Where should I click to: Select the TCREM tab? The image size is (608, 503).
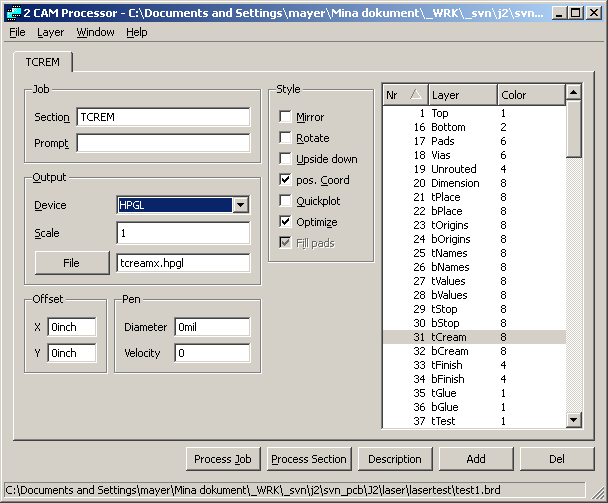pyautogui.click(x=43, y=62)
